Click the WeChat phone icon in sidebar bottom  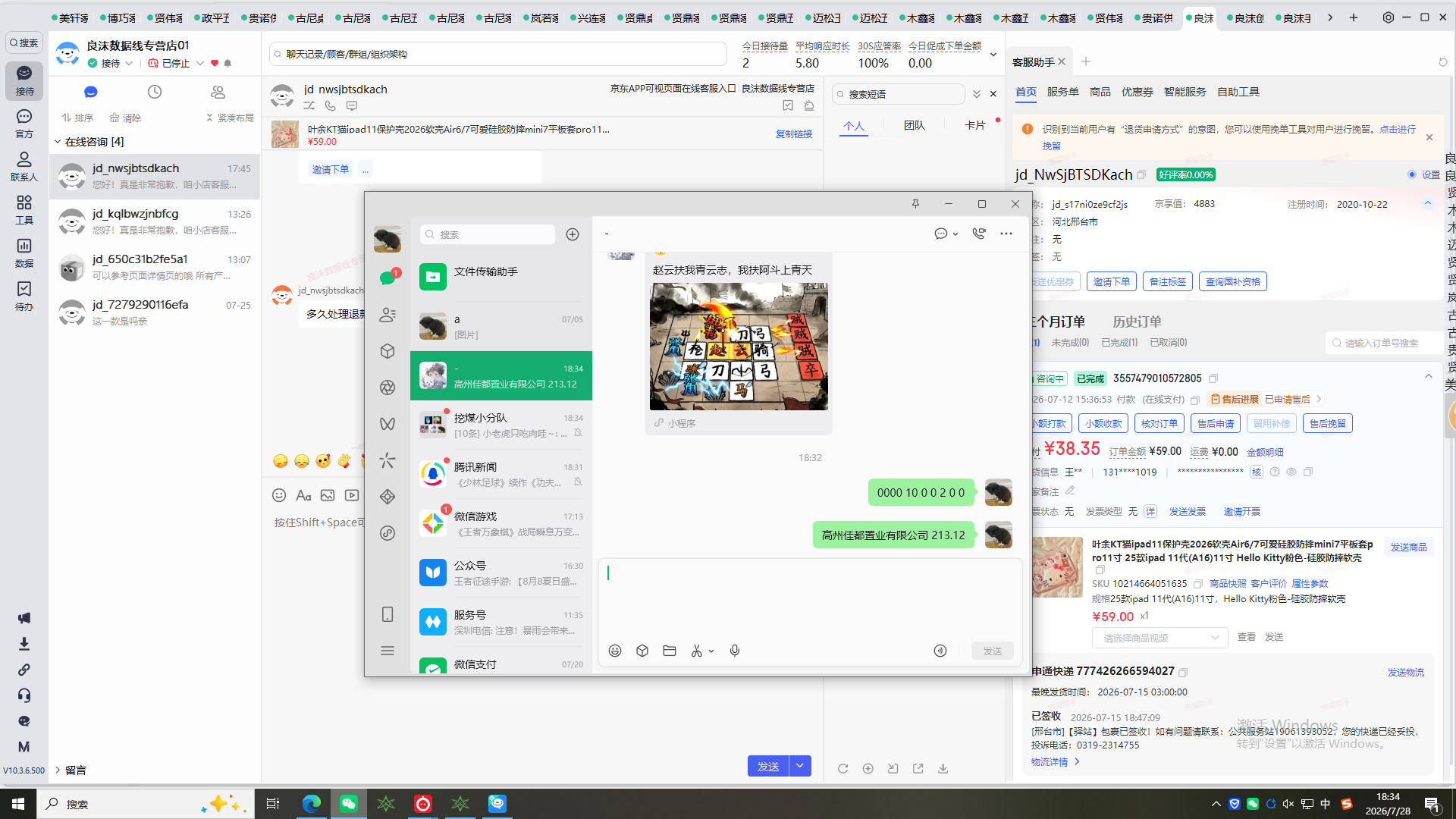388,614
